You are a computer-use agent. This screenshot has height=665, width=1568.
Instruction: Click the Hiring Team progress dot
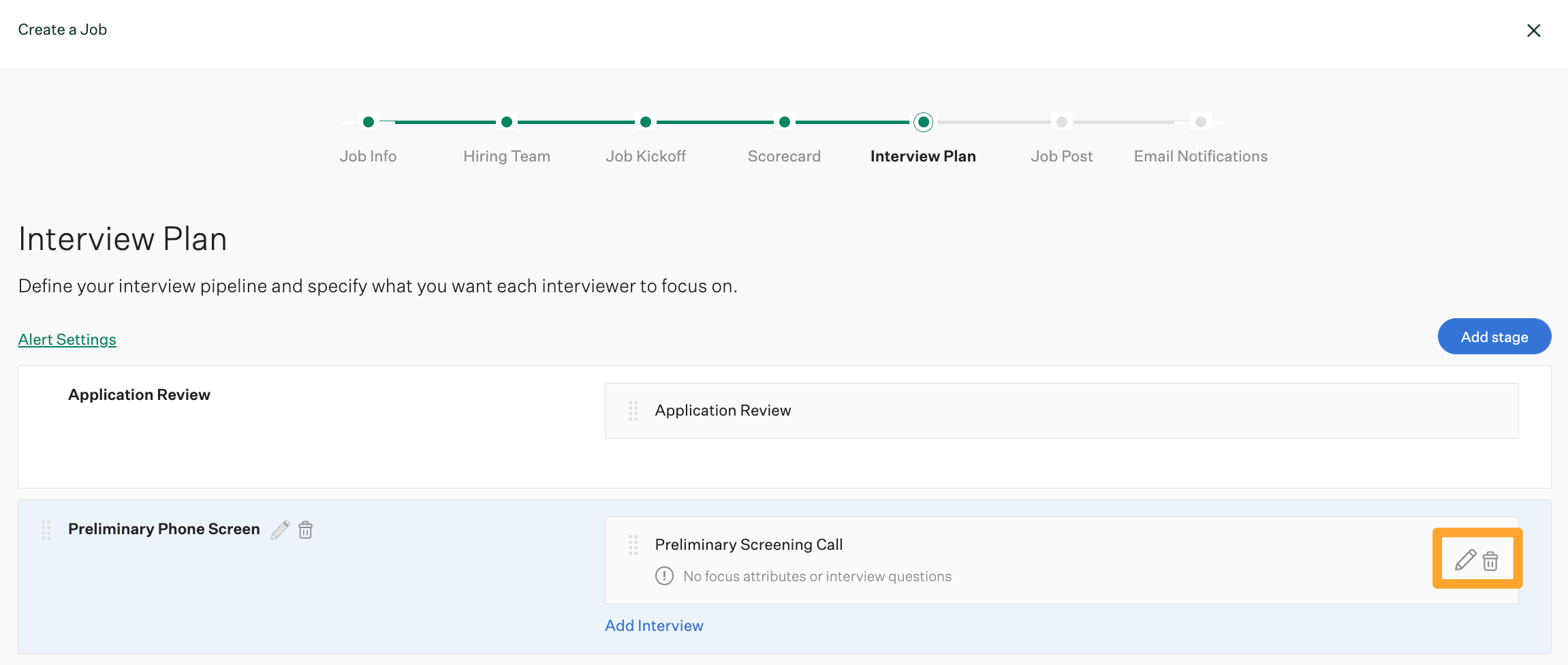(x=507, y=122)
